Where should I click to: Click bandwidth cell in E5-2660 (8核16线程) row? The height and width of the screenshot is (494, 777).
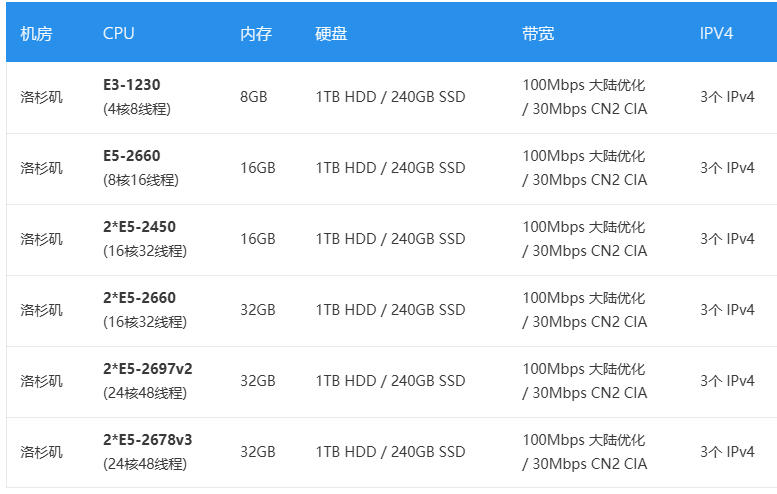(x=585, y=167)
